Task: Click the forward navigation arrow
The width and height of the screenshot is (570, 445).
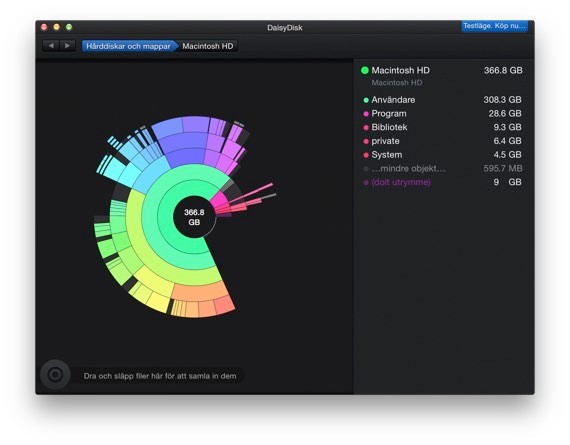Action: click(67, 46)
